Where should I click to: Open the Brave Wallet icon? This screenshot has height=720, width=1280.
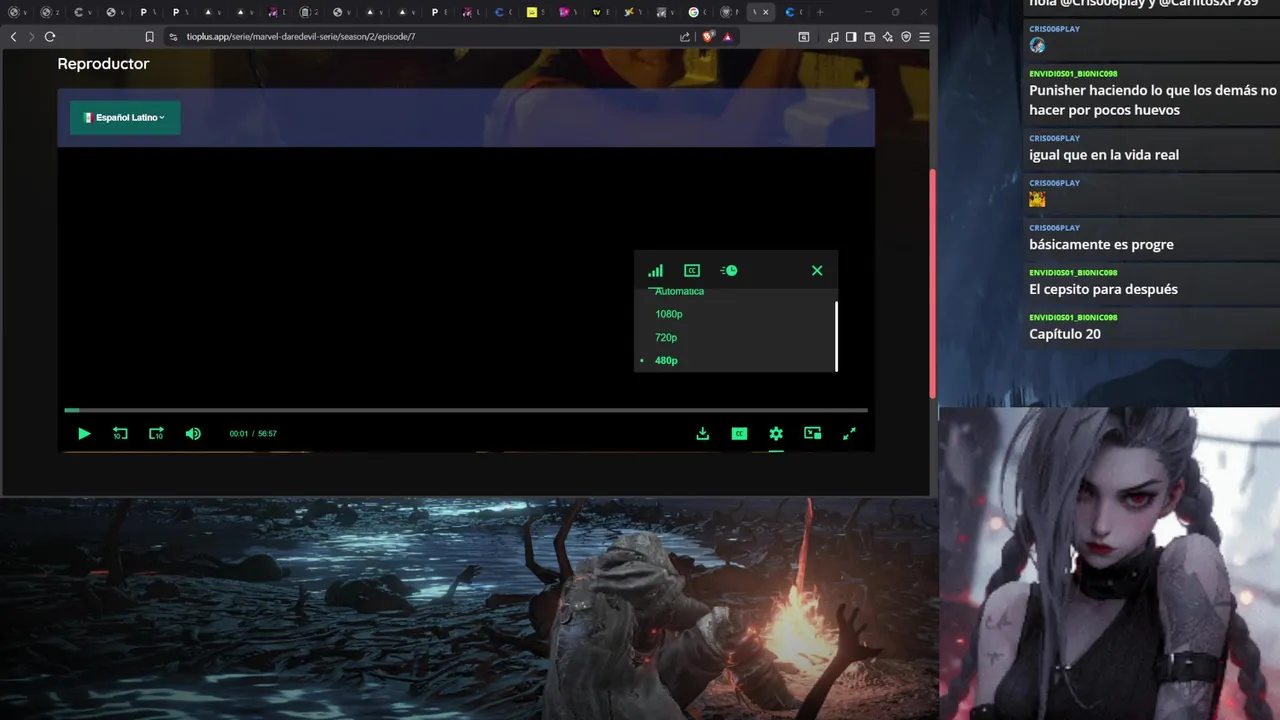tap(870, 37)
